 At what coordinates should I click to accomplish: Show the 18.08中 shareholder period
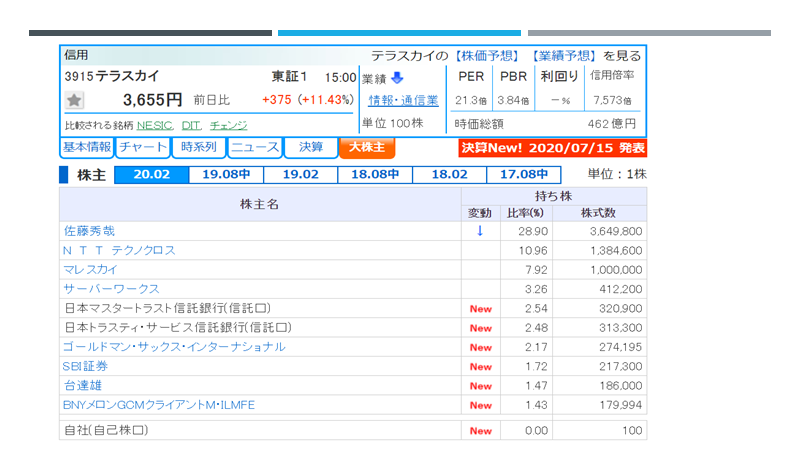point(375,174)
